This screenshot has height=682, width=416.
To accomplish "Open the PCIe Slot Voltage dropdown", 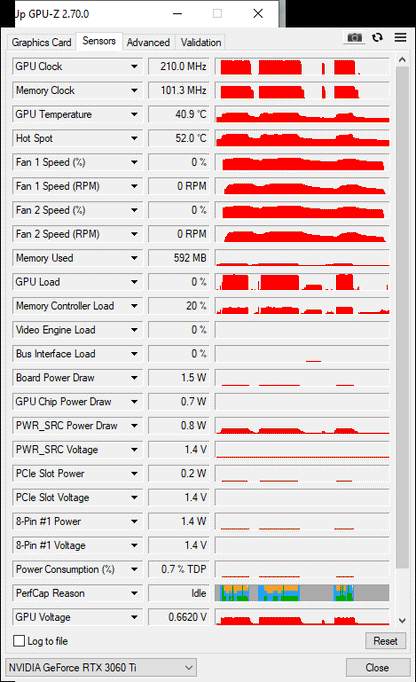I will click(134, 497).
